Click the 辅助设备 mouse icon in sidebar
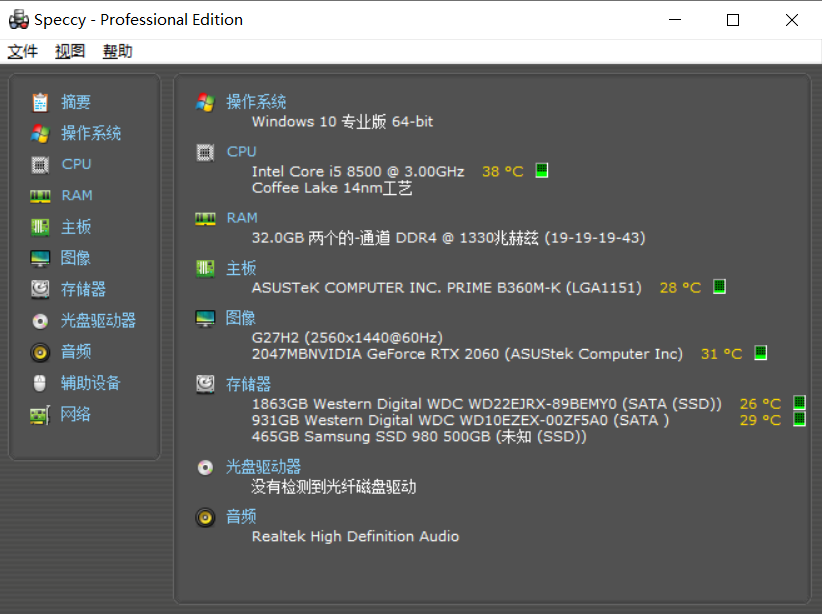 40,383
